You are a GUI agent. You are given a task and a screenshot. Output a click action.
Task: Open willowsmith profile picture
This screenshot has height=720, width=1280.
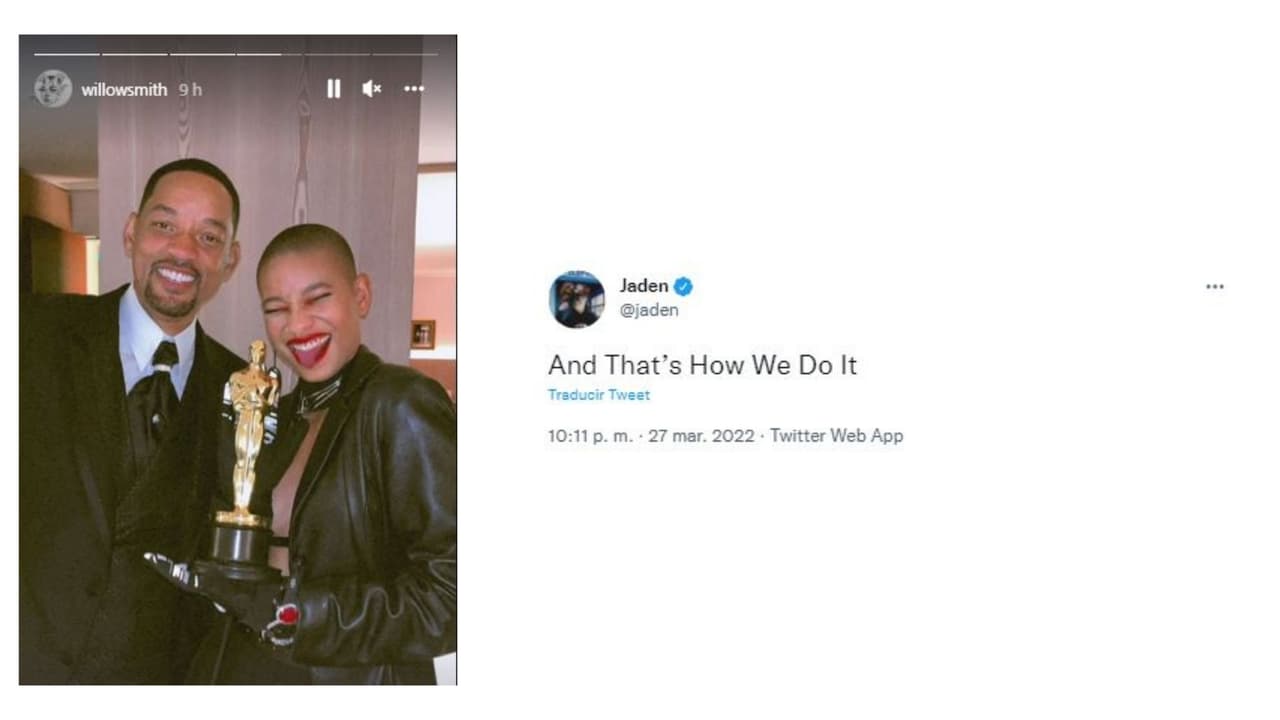(x=52, y=89)
